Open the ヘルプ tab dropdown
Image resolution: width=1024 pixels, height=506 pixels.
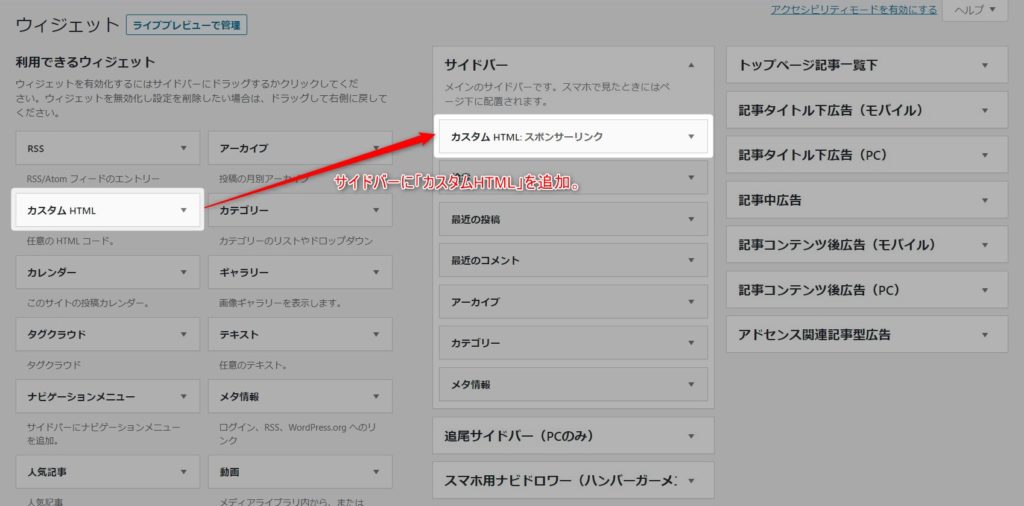coord(975,10)
